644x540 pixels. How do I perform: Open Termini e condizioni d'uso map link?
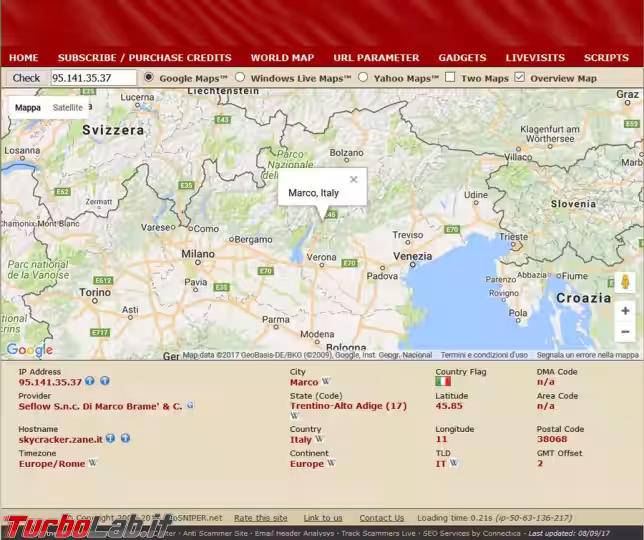tap(484, 355)
